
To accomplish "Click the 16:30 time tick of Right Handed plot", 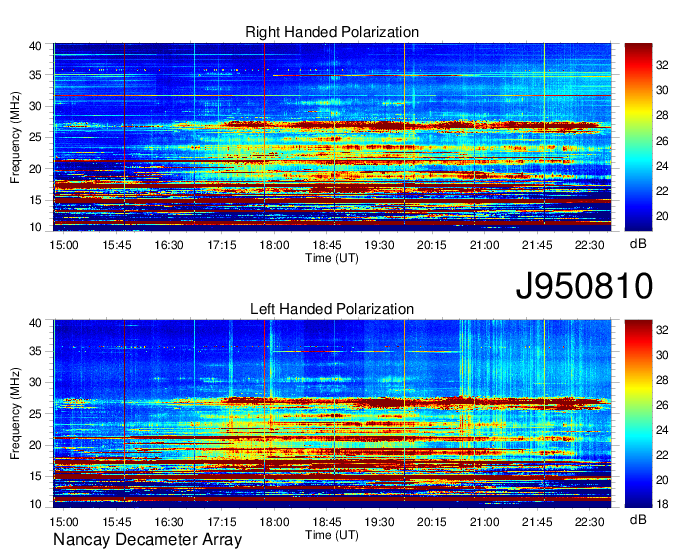I will (169, 245).
